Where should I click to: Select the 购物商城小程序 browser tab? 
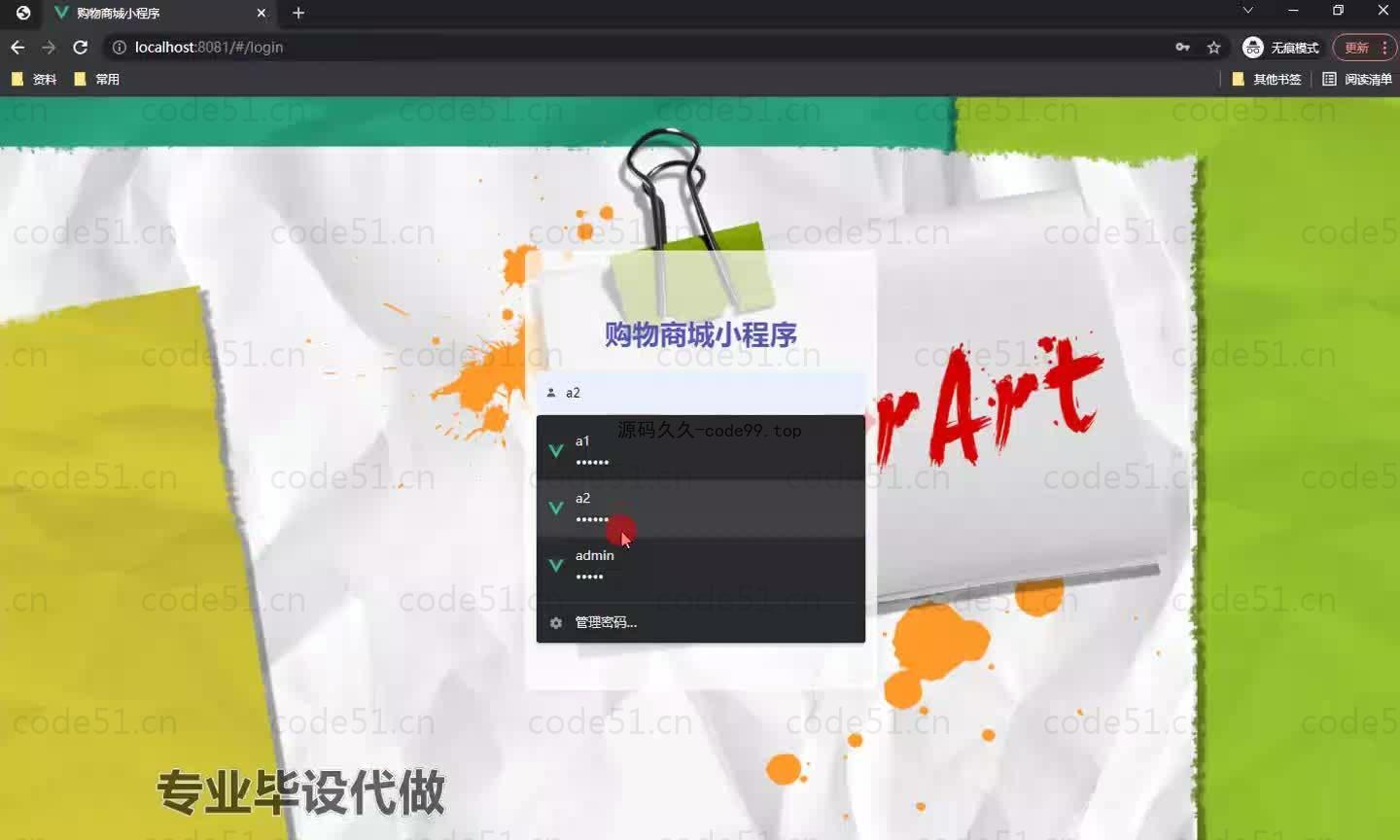160,13
